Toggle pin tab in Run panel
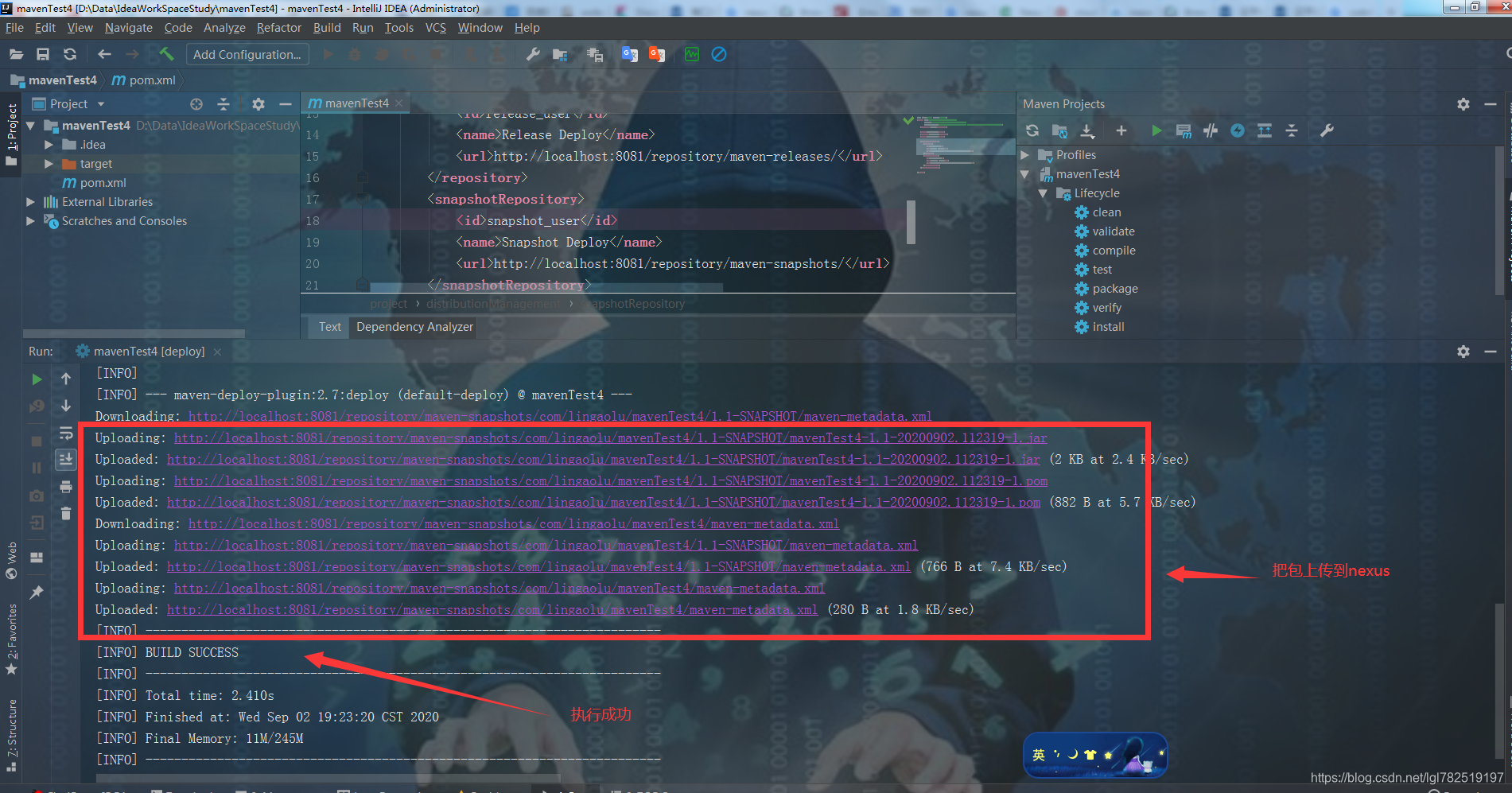The image size is (1512, 793). tap(37, 593)
